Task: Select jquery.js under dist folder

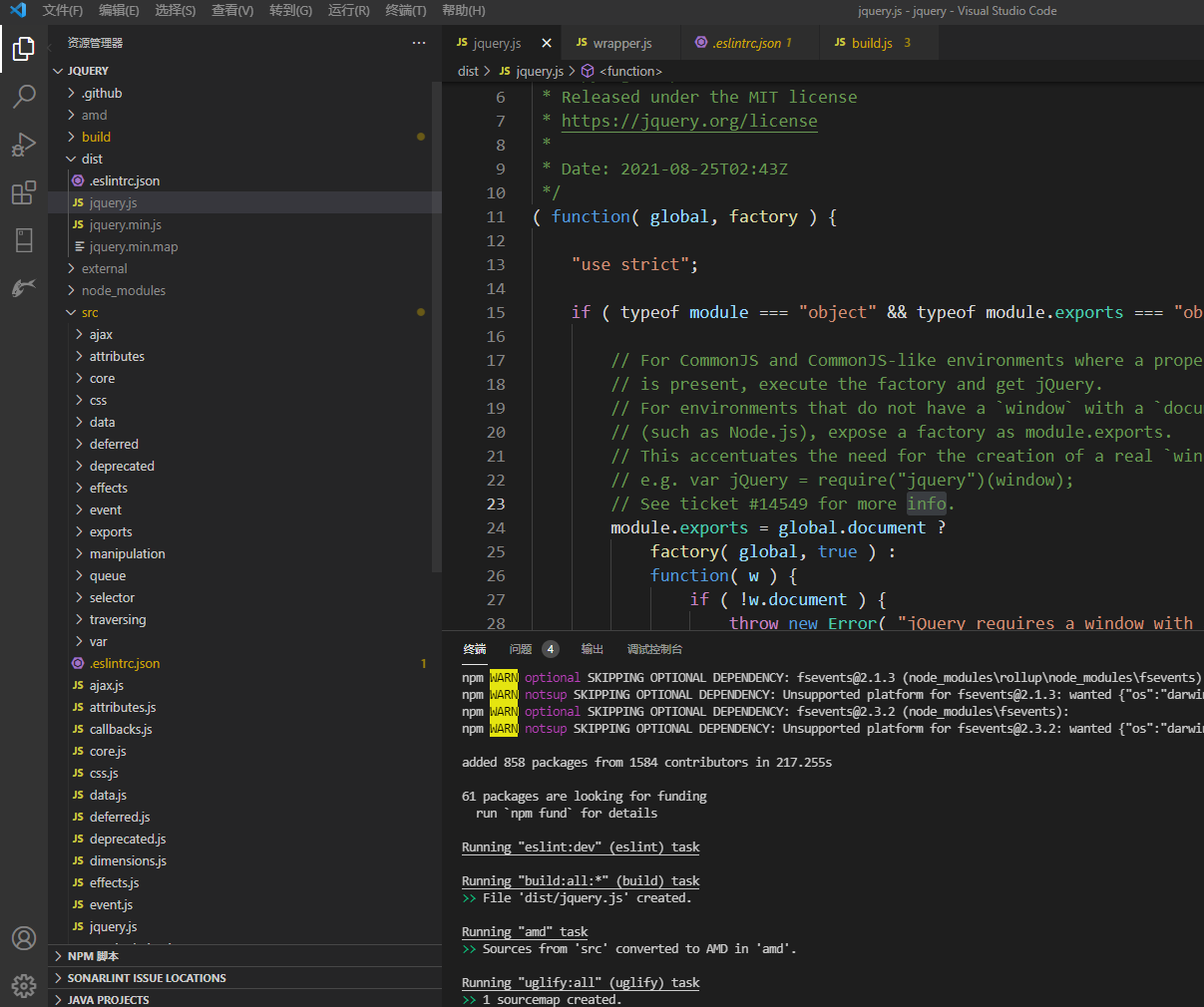Action: coord(244,202)
